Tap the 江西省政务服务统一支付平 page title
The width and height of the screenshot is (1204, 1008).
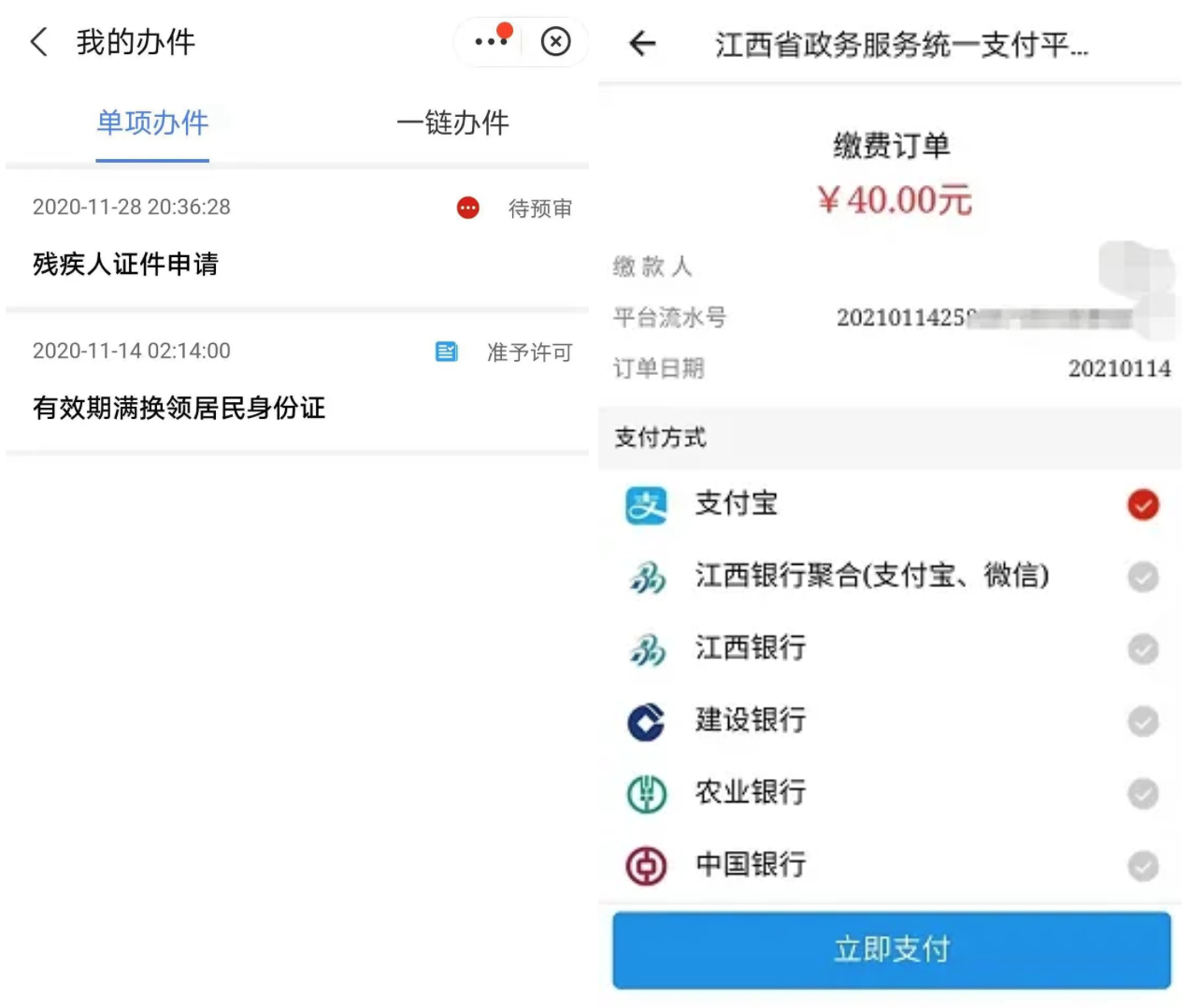[x=901, y=44]
